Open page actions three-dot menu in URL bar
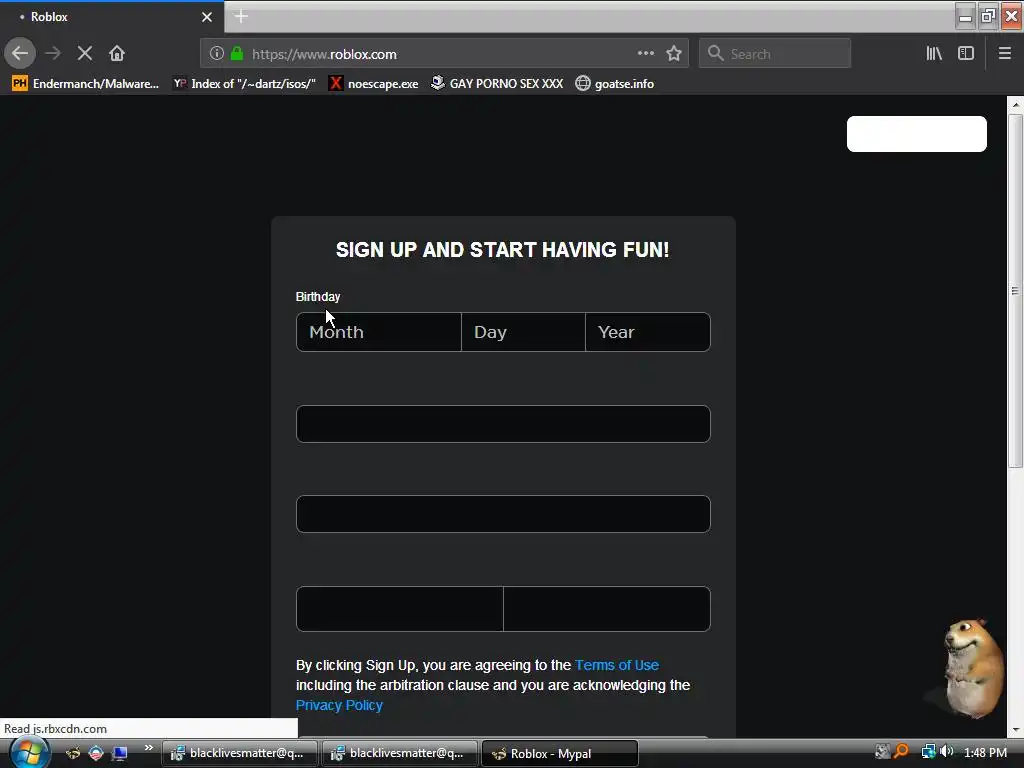The width and height of the screenshot is (1024, 768). click(x=646, y=54)
